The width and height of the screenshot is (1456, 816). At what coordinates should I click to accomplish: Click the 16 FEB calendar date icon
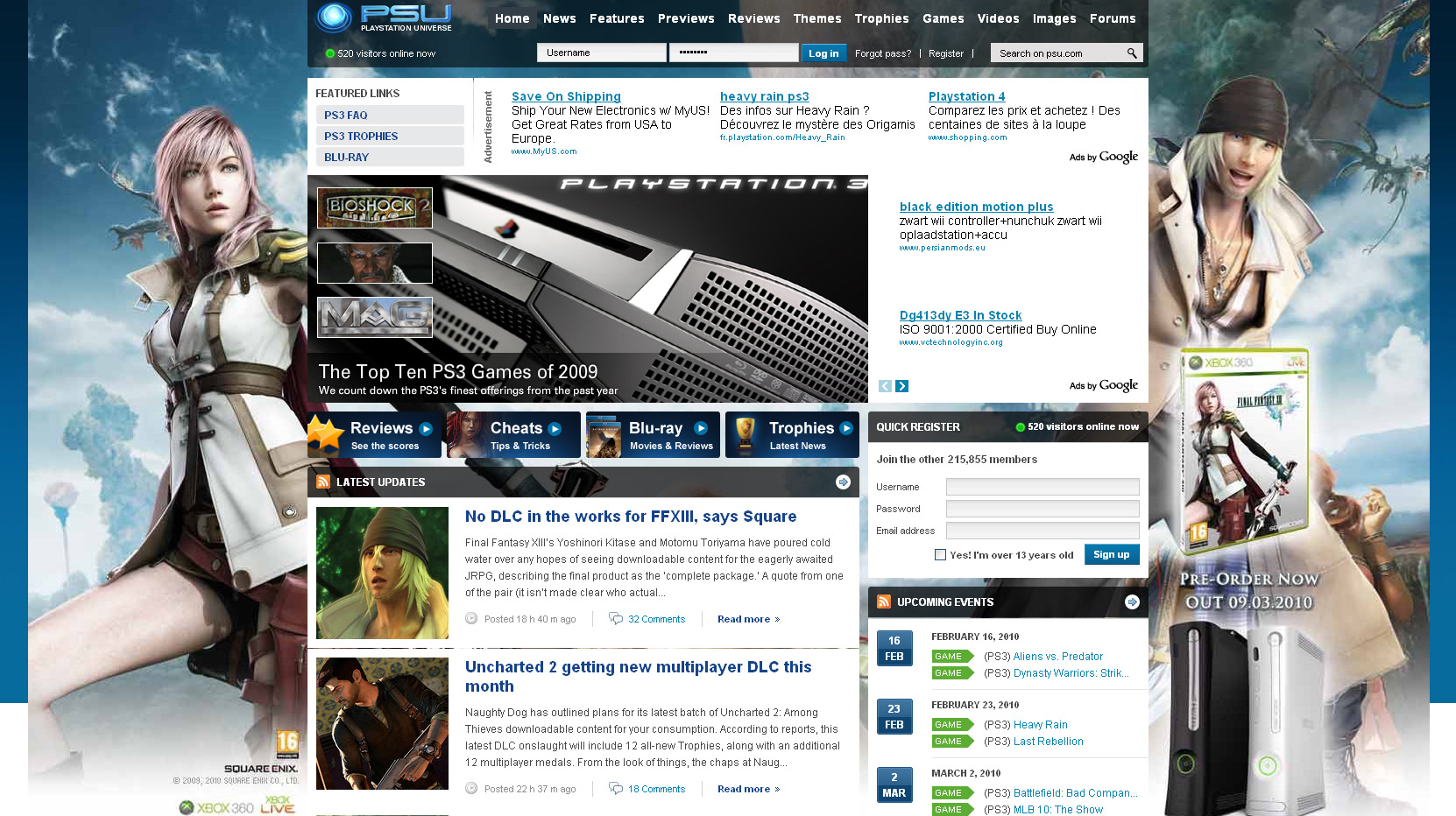pos(894,648)
